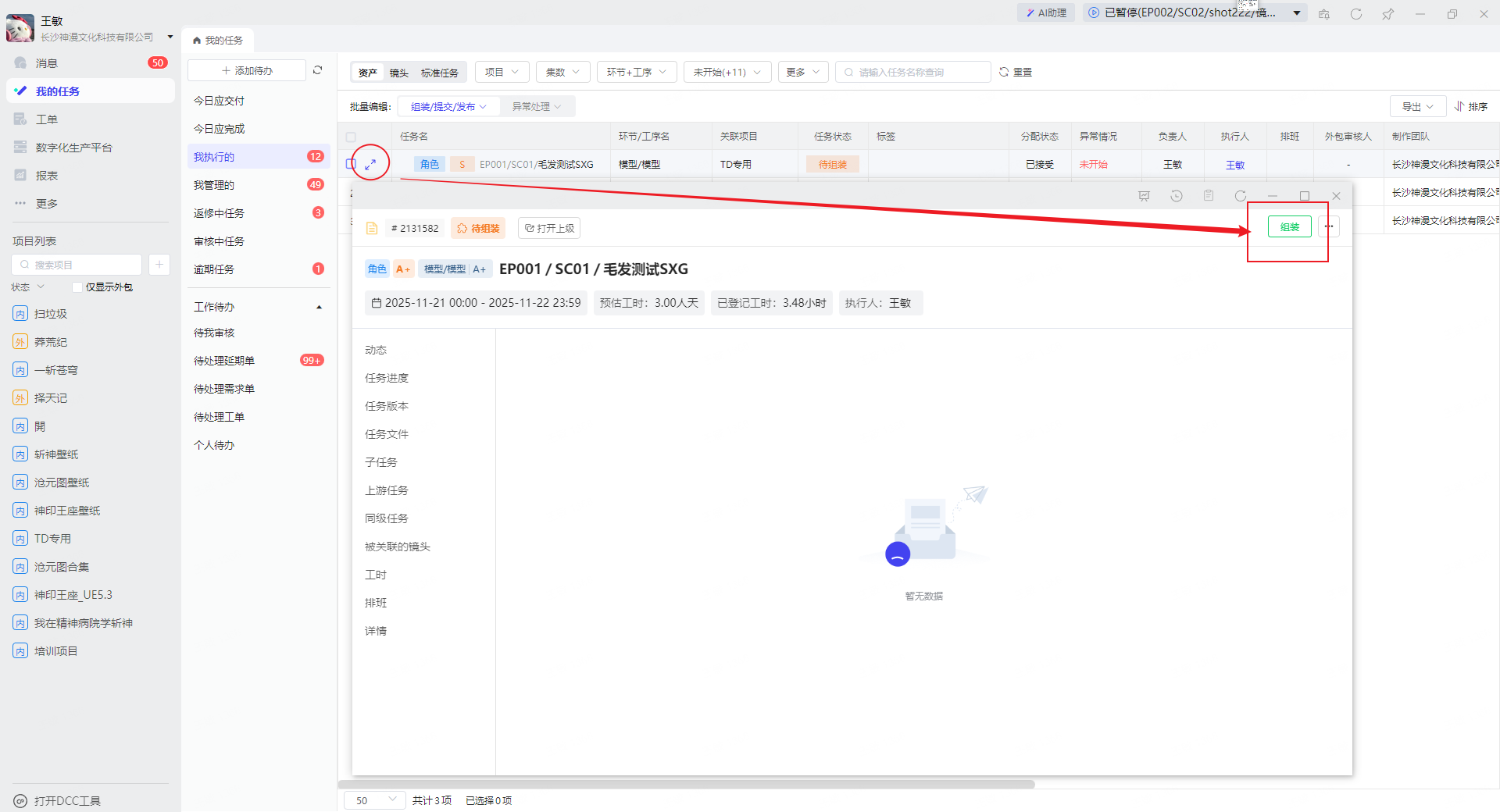The width and height of the screenshot is (1500, 812).
Task: Click the three-dots more button beside 组装
Action: pos(1329,227)
